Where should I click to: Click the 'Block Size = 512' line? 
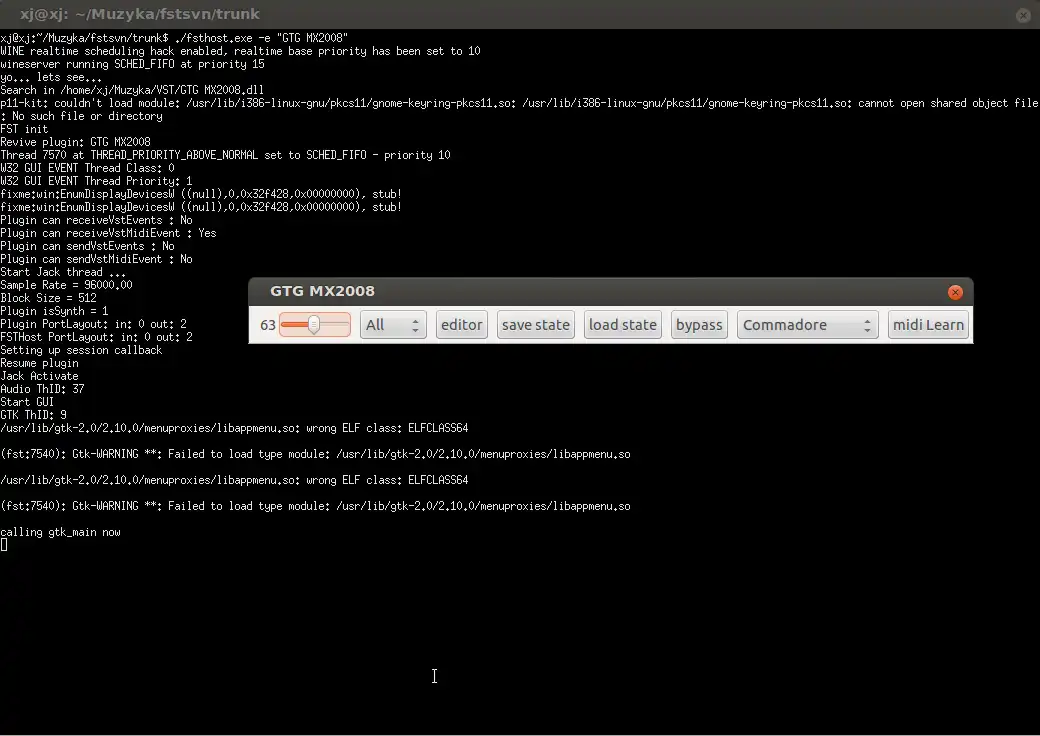[48, 298]
